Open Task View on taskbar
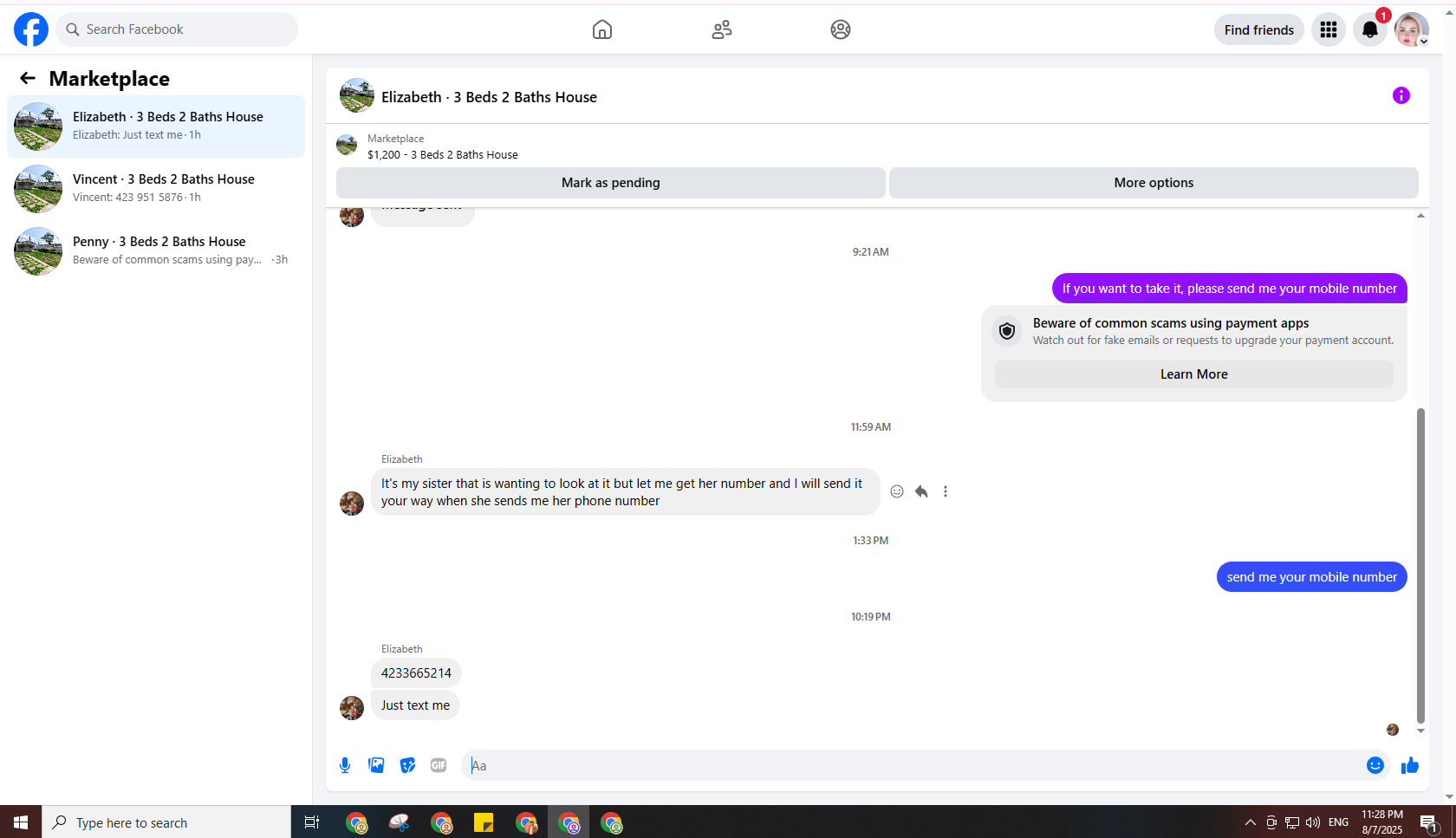The height and width of the screenshot is (838, 1456). click(312, 822)
